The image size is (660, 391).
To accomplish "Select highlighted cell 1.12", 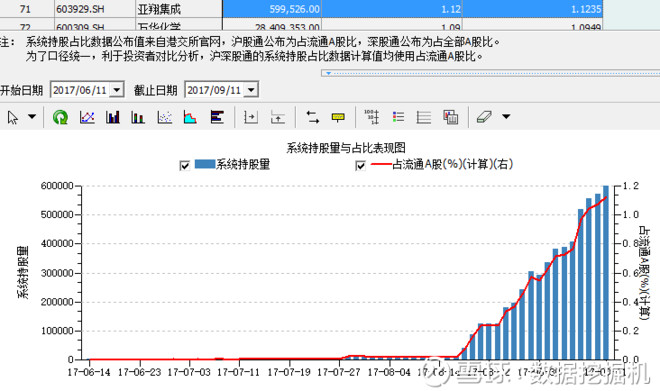I will tap(392, 9).
